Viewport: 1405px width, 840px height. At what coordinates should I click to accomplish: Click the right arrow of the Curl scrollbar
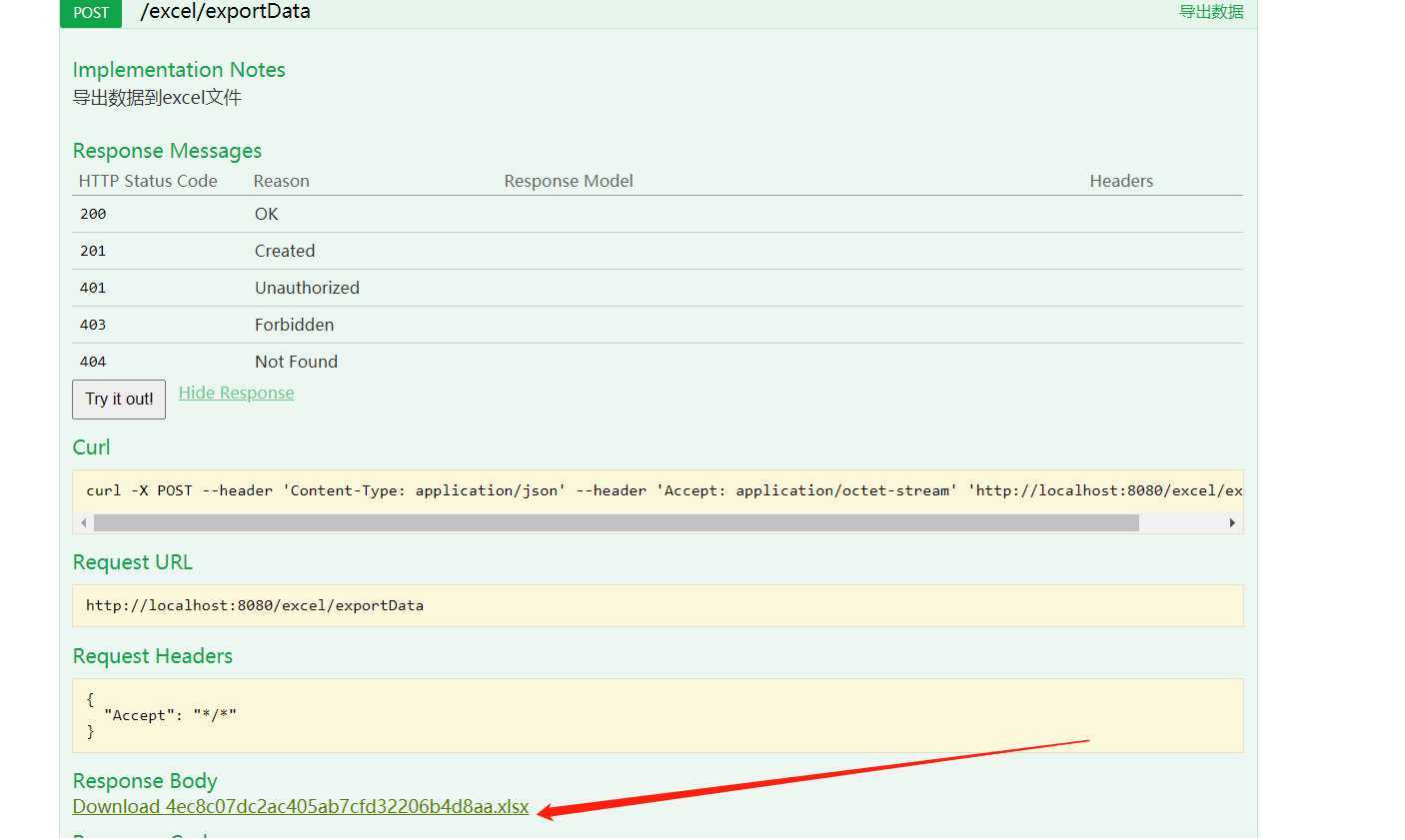(x=1232, y=523)
